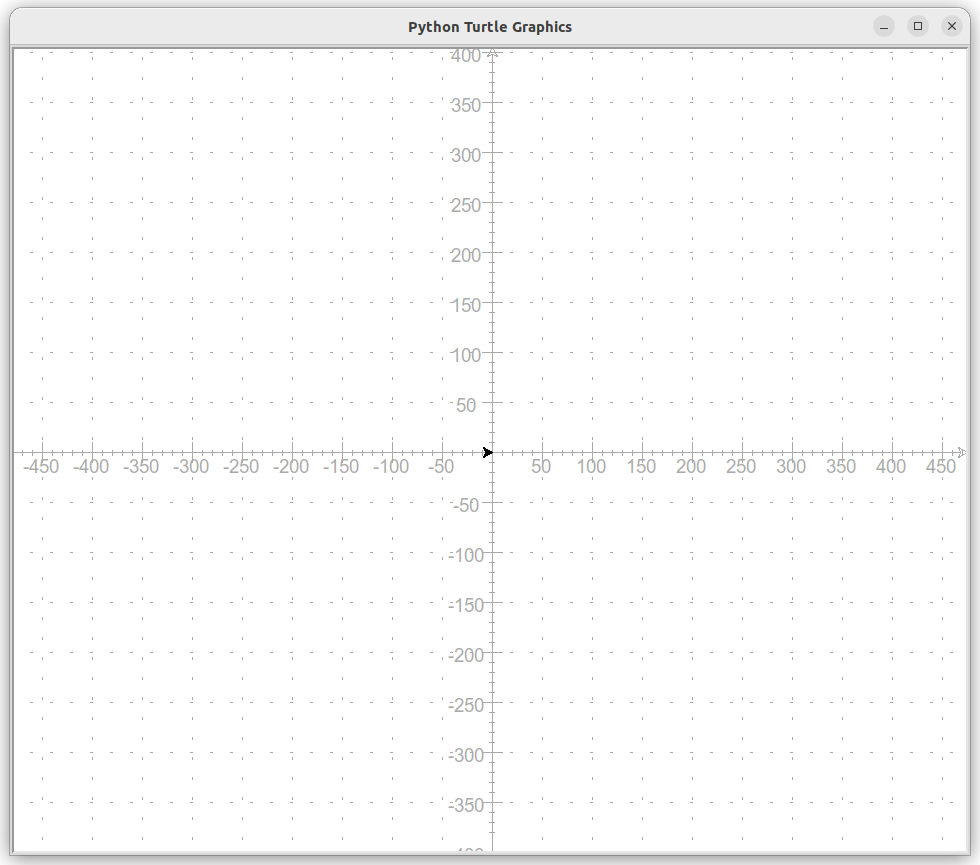Click the positive x-axis label 100
Image resolution: width=980 pixels, height=865 pixels.
pyautogui.click(x=591, y=466)
